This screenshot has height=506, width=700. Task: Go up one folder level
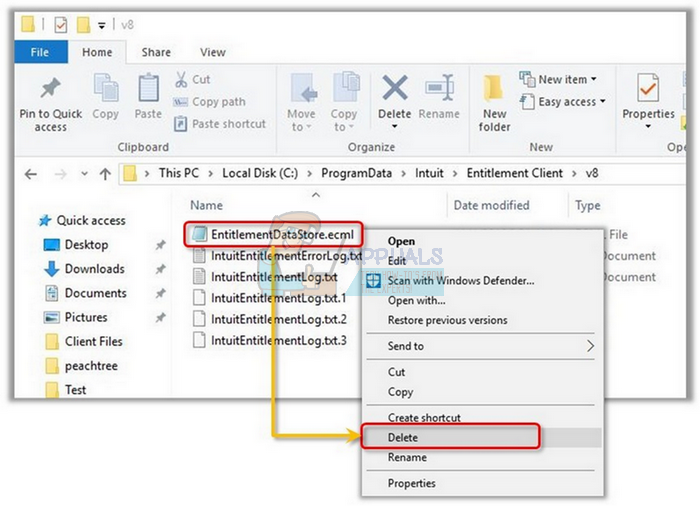tap(105, 174)
